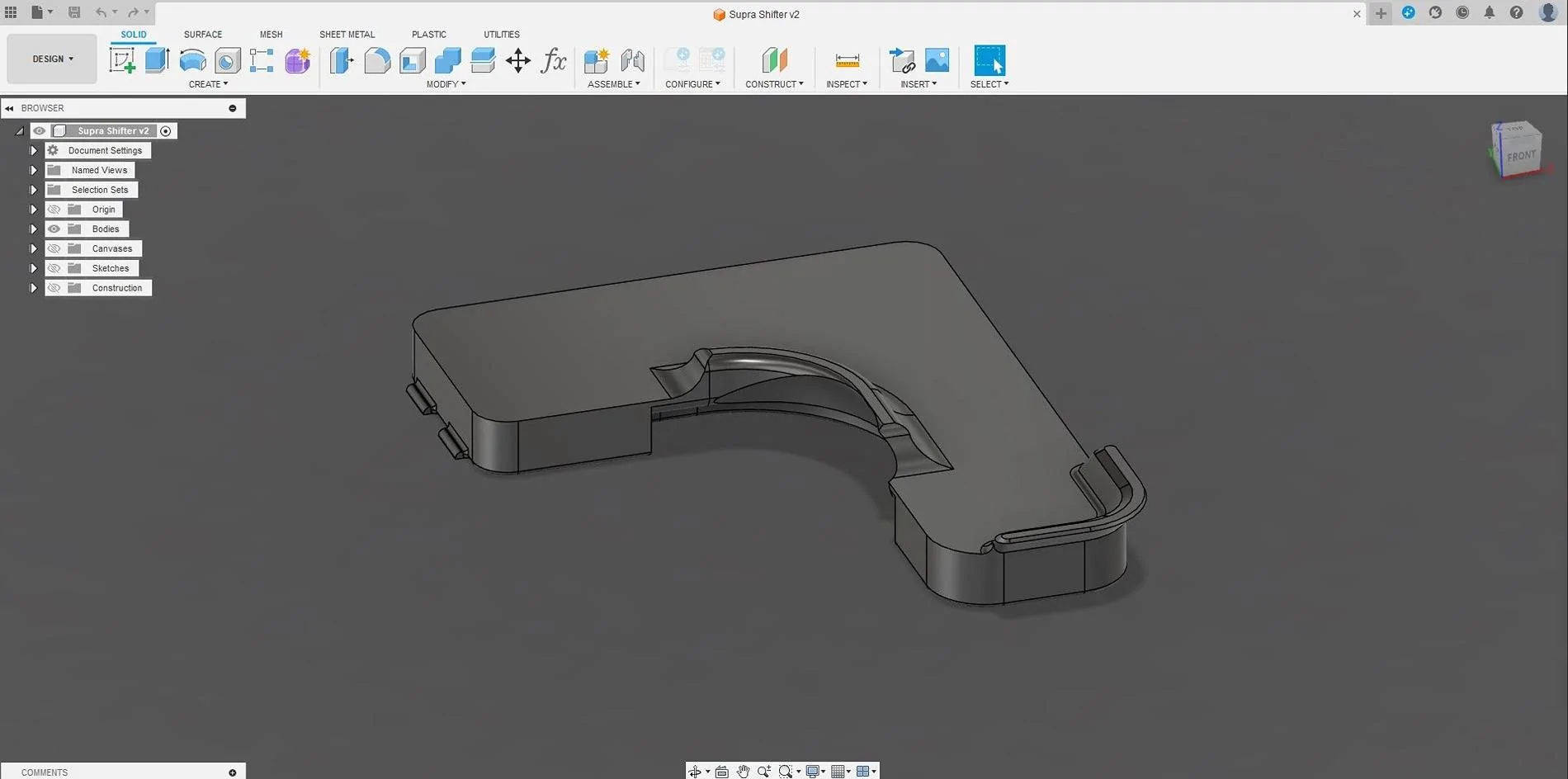Toggle visibility of Supra Shifter v2 component
The width and height of the screenshot is (1568, 779).
[x=40, y=130]
